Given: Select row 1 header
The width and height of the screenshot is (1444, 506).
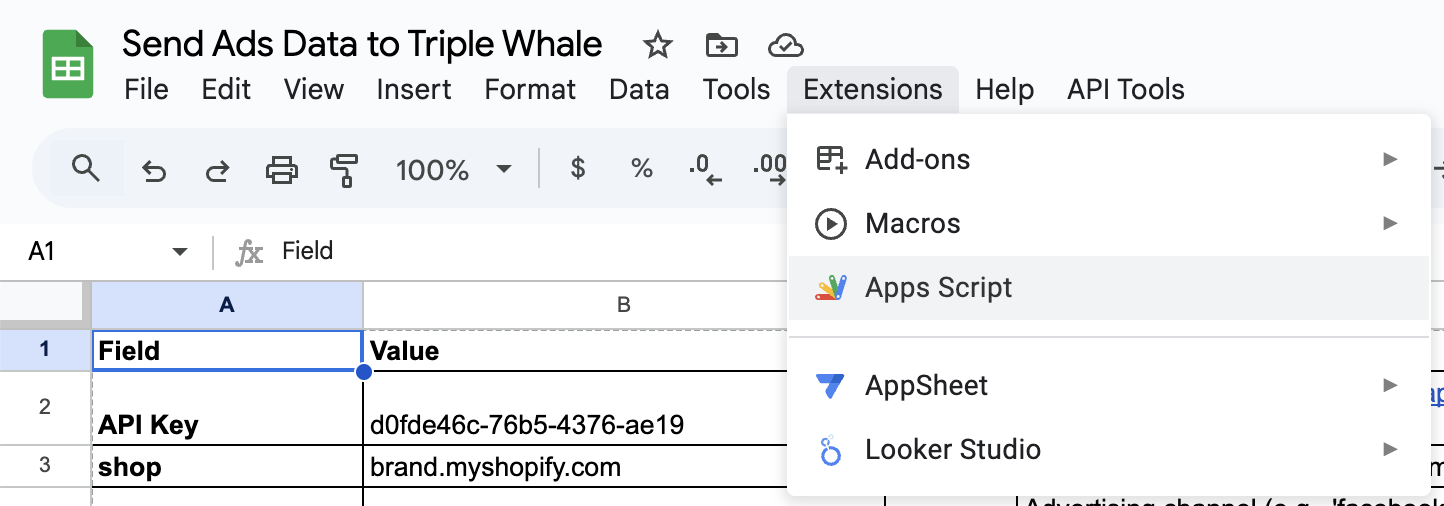Looking at the screenshot, I should 45,350.
